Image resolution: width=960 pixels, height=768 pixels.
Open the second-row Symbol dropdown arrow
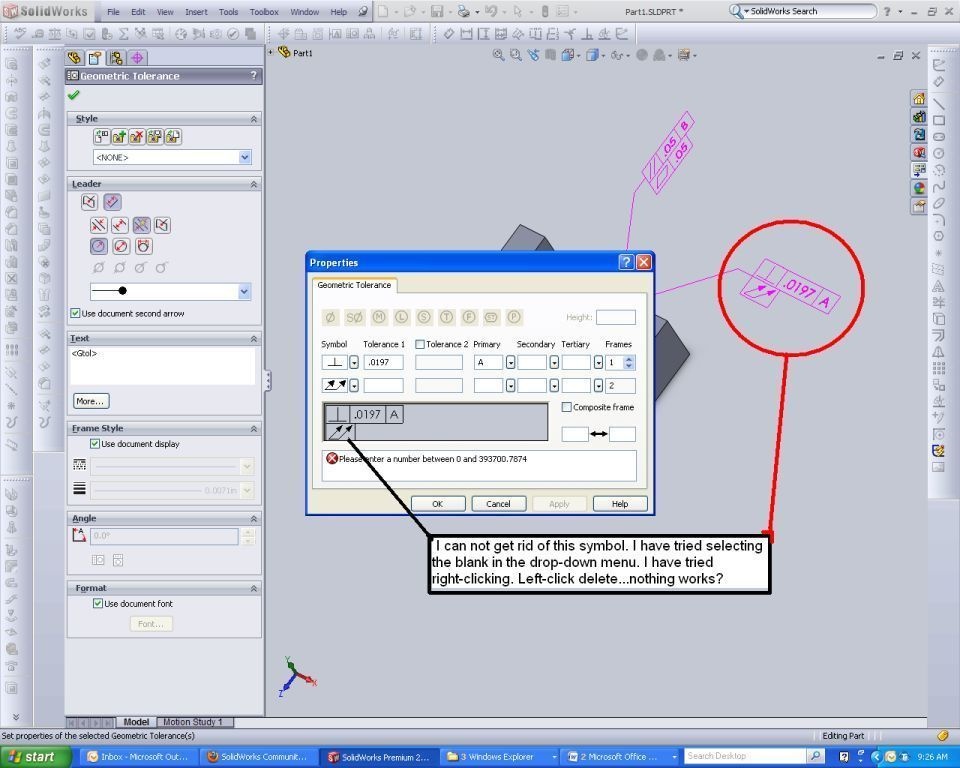pos(354,385)
